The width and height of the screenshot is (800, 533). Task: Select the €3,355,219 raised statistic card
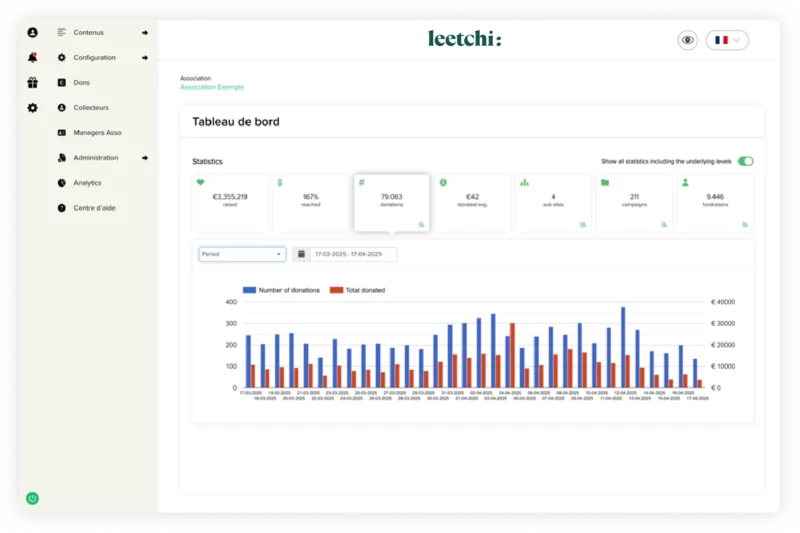click(230, 203)
